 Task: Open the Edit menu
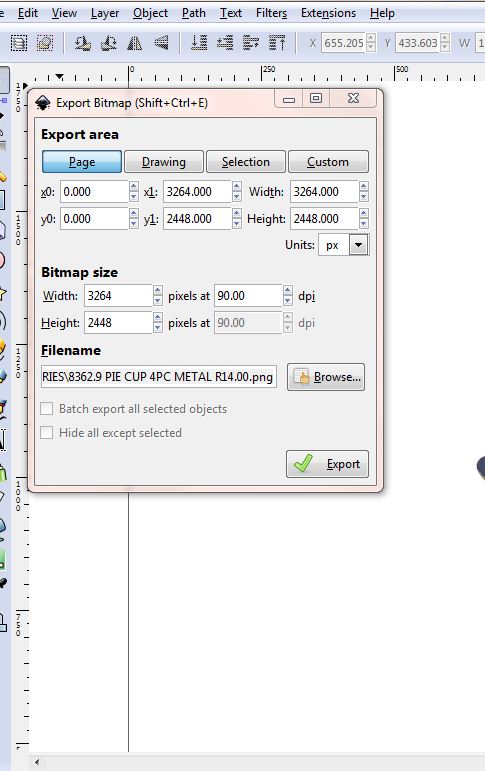tap(28, 13)
